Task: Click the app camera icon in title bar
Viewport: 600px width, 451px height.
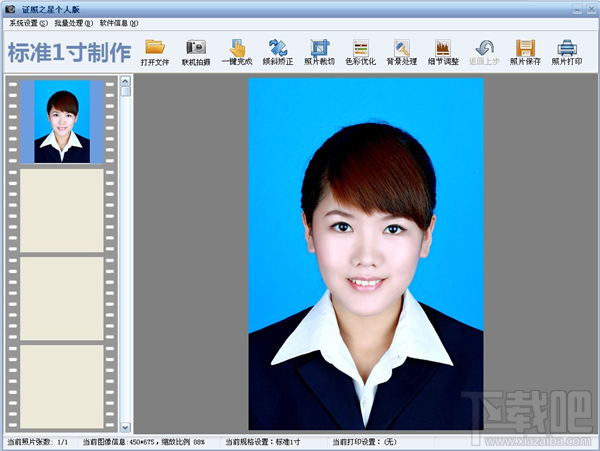Action: click(x=10, y=8)
